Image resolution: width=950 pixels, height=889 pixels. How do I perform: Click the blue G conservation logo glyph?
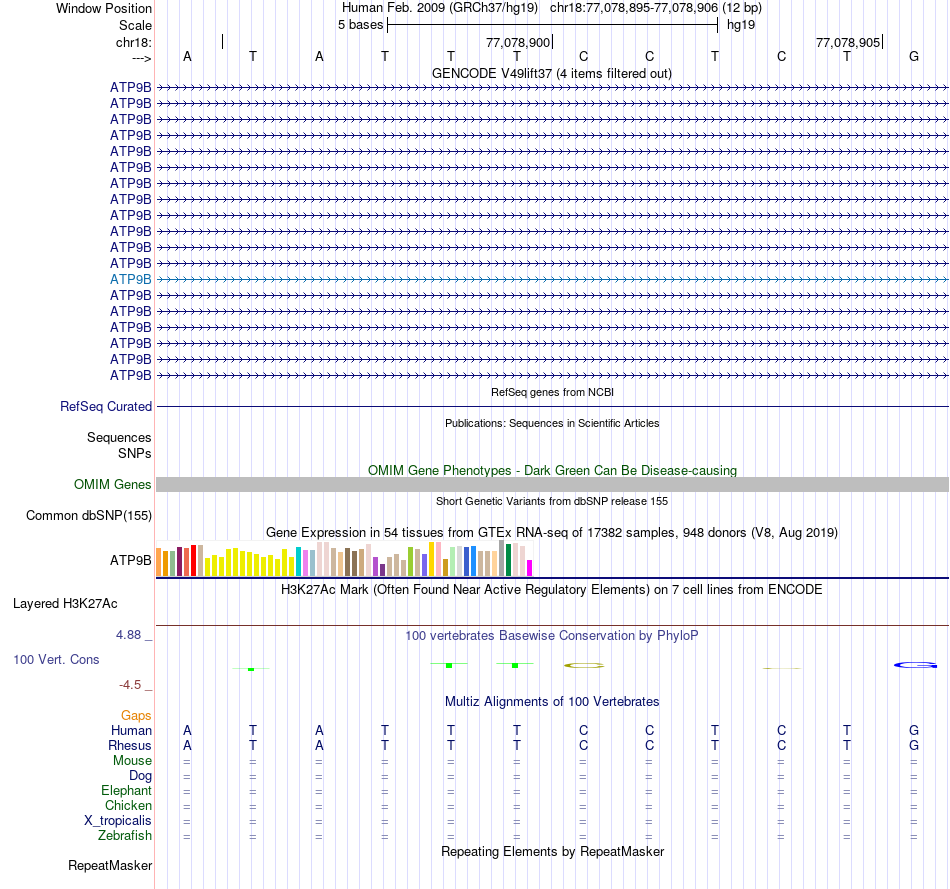(x=915, y=665)
